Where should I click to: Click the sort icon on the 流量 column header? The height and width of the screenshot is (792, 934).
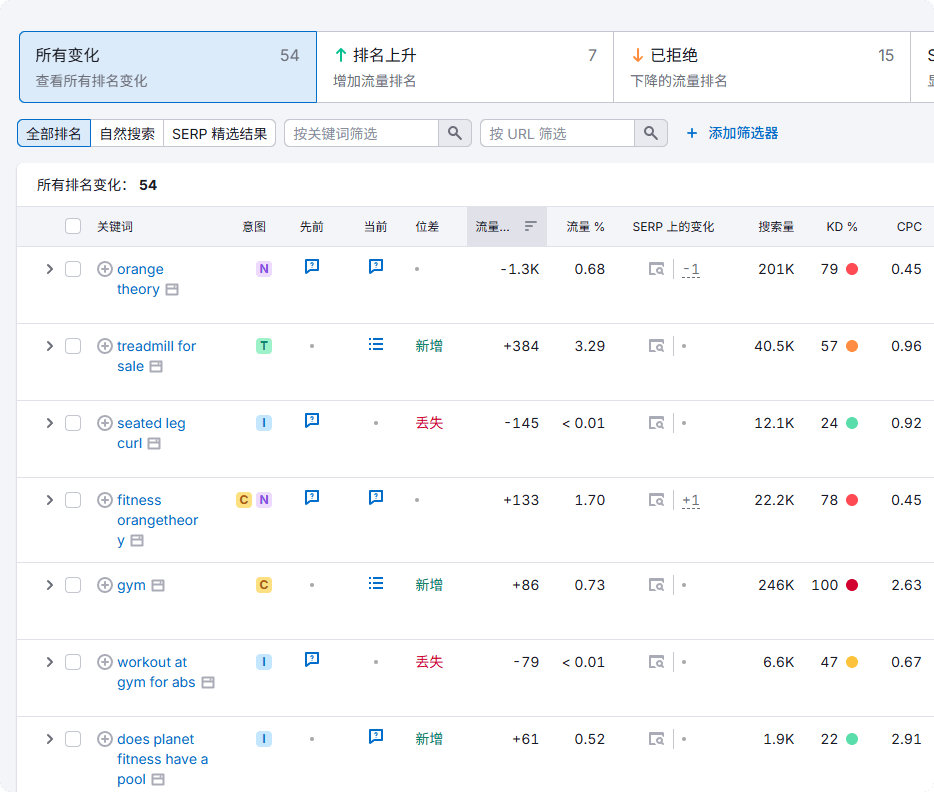(530, 226)
